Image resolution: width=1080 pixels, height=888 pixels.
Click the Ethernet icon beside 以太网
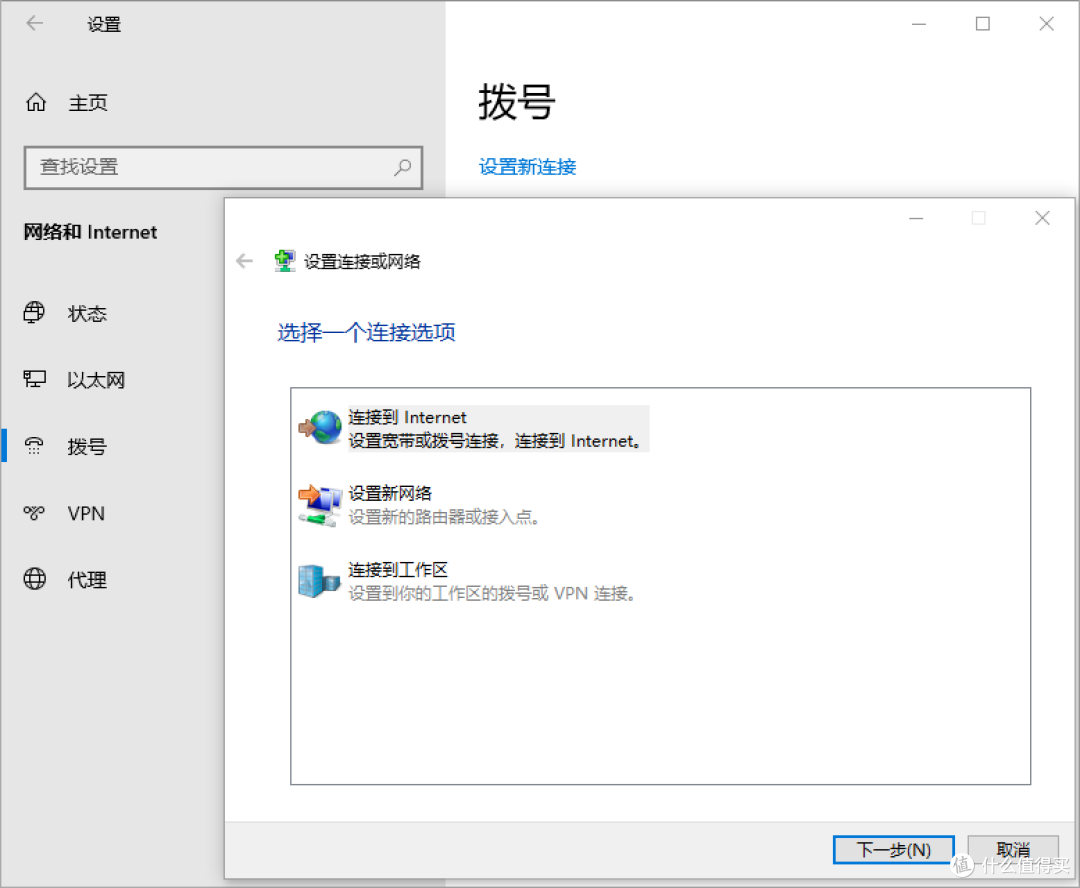pos(35,380)
